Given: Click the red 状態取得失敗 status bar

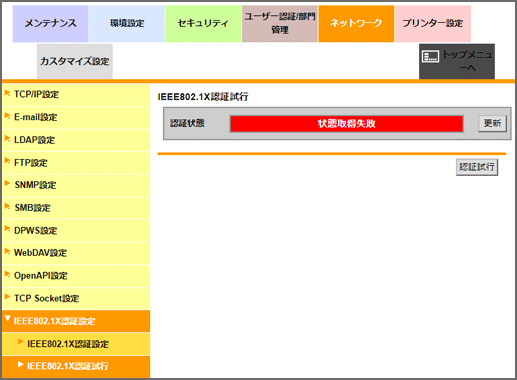Looking at the screenshot, I should tap(346, 124).
